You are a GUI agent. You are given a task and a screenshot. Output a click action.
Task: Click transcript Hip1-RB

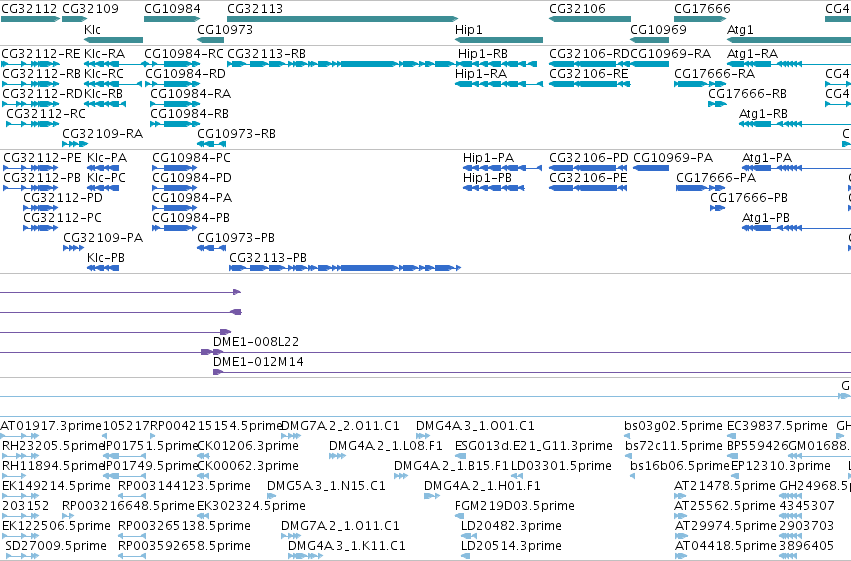click(x=482, y=54)
